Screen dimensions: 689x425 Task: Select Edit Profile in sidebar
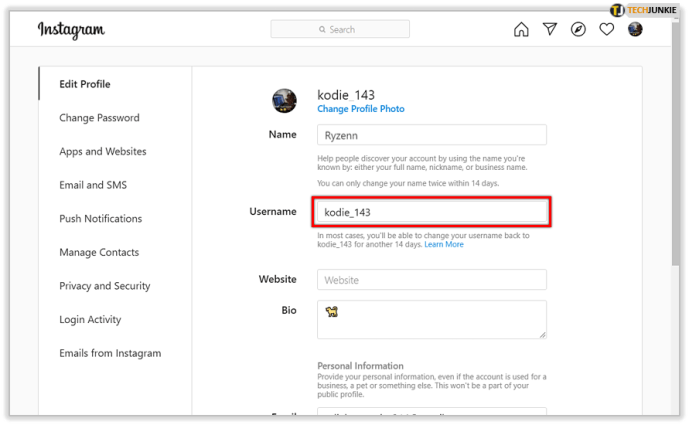coord(85,84)
